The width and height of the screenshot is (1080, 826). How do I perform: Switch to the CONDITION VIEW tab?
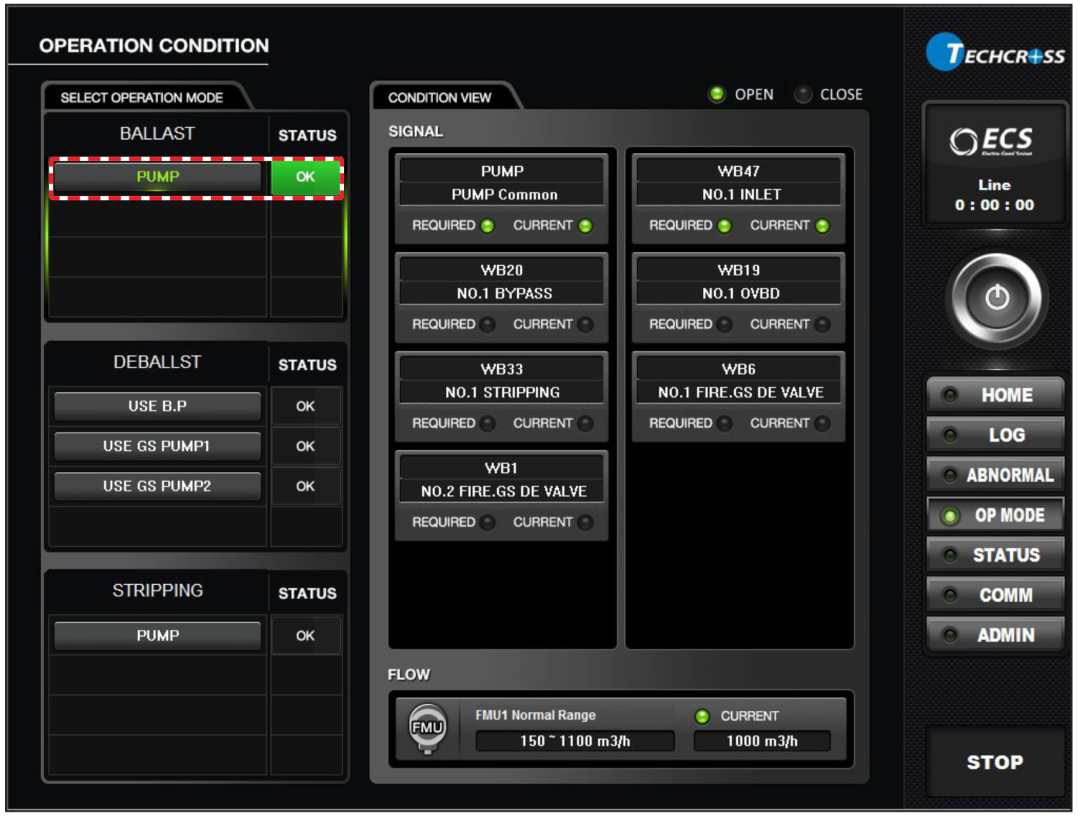pyautogui.click(x=440, y=98)
